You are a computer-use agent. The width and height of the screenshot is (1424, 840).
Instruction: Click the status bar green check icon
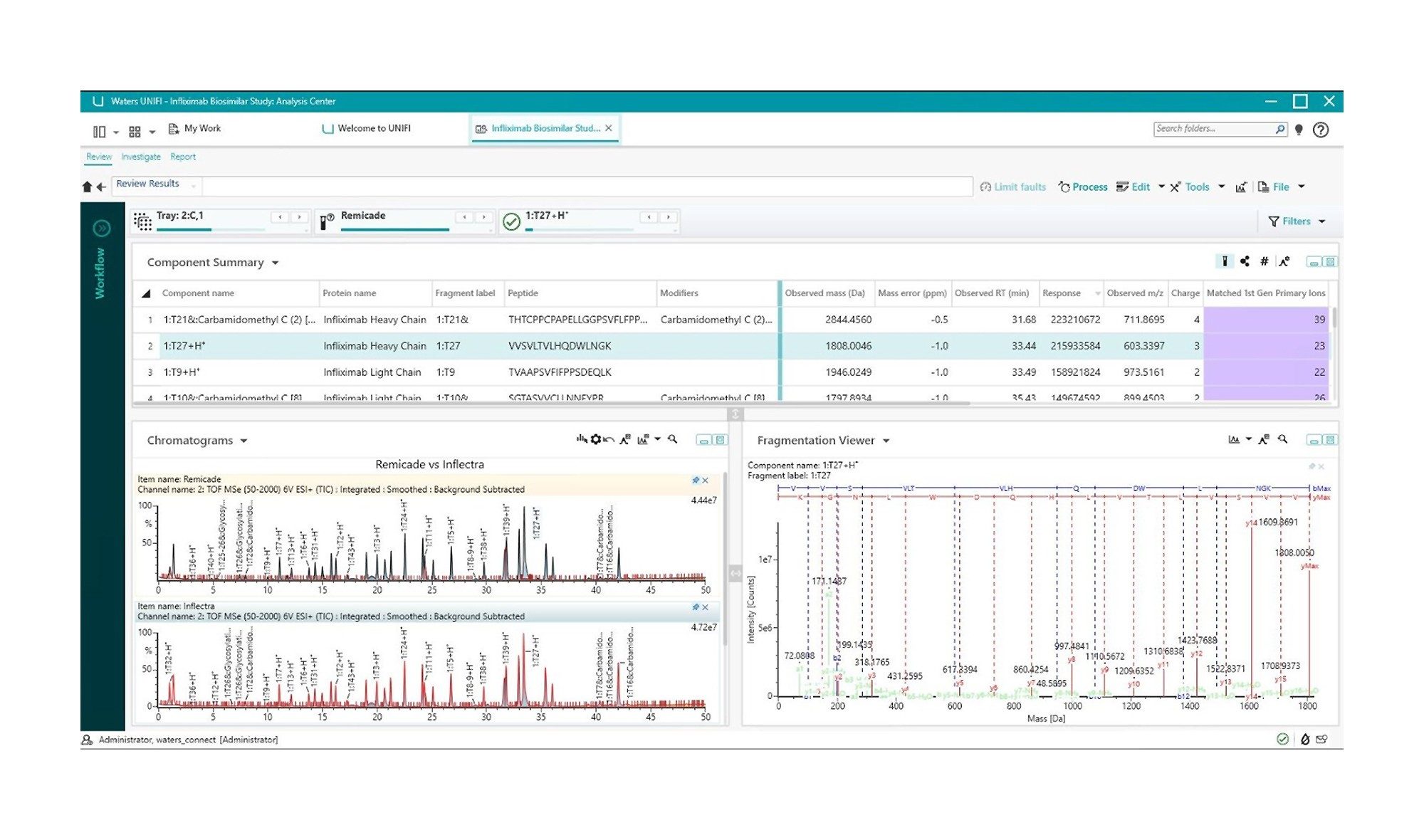tap(1282, 739)
